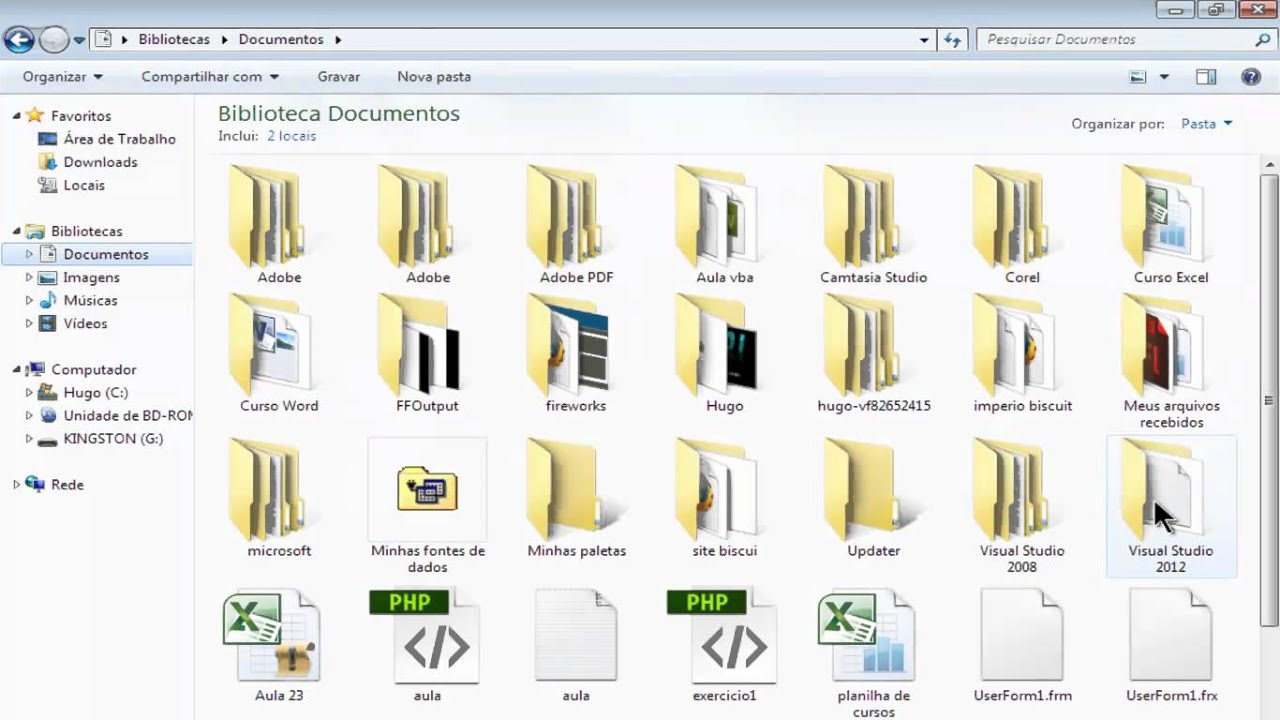Click the Help question mark icon
Viewport: 1280px width, 720px height.
point(1250,77)
